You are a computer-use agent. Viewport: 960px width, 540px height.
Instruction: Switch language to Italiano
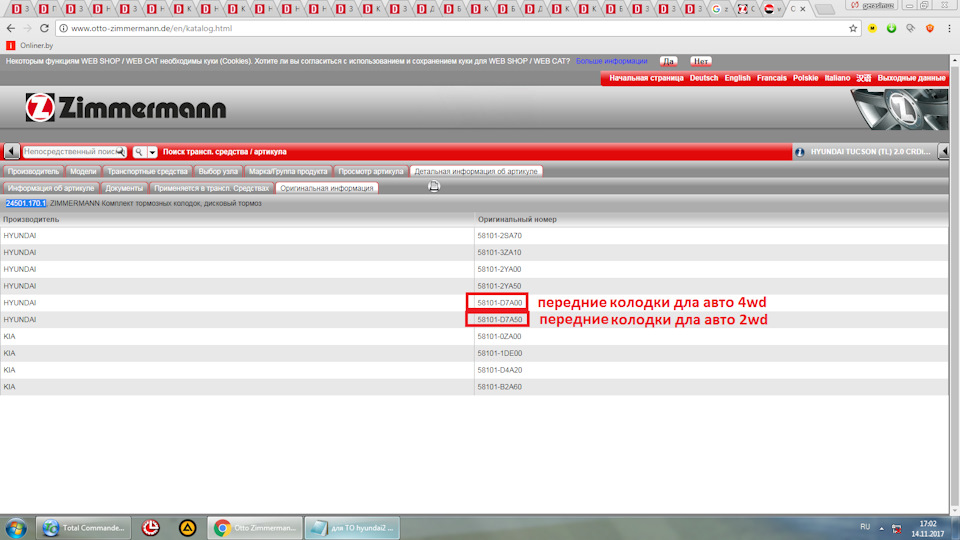[x=837, y=78]
